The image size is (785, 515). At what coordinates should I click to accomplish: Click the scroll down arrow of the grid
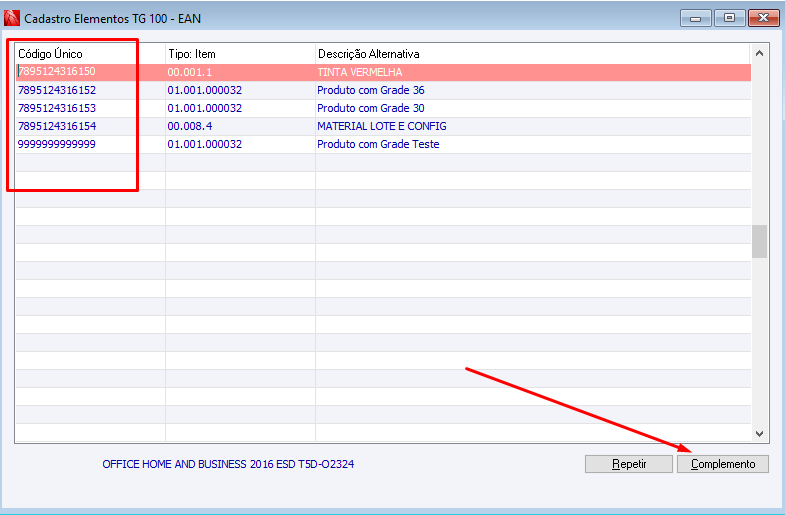(759, 433)
